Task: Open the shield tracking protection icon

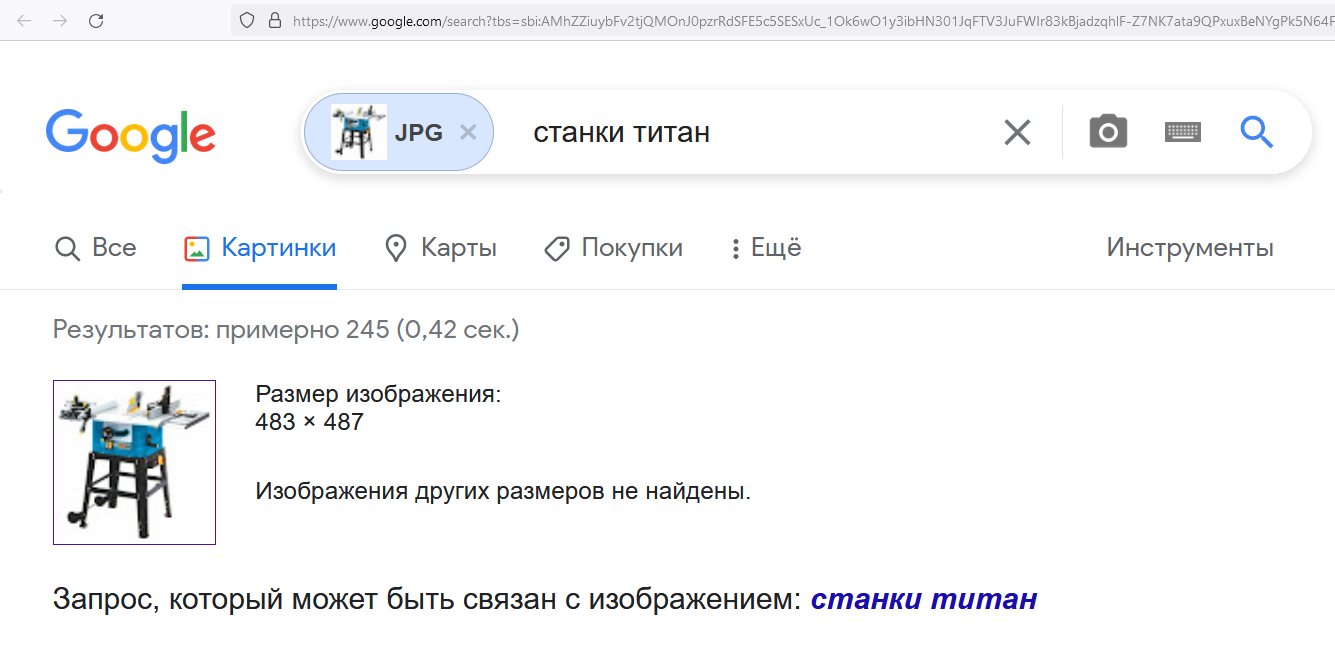Action: (248, 20)
